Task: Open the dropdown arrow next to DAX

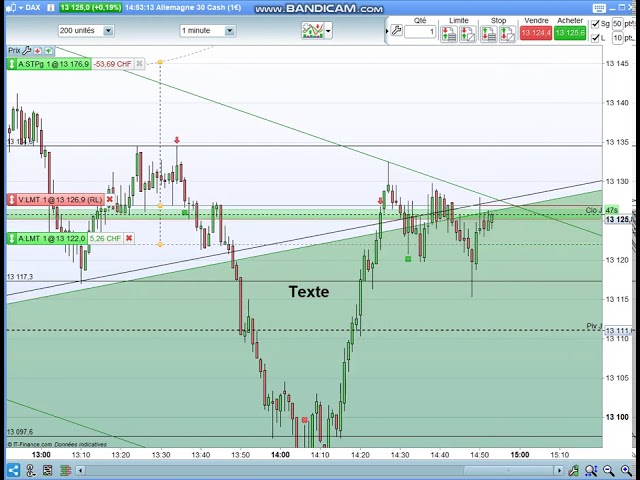Action: click(20, 8)
